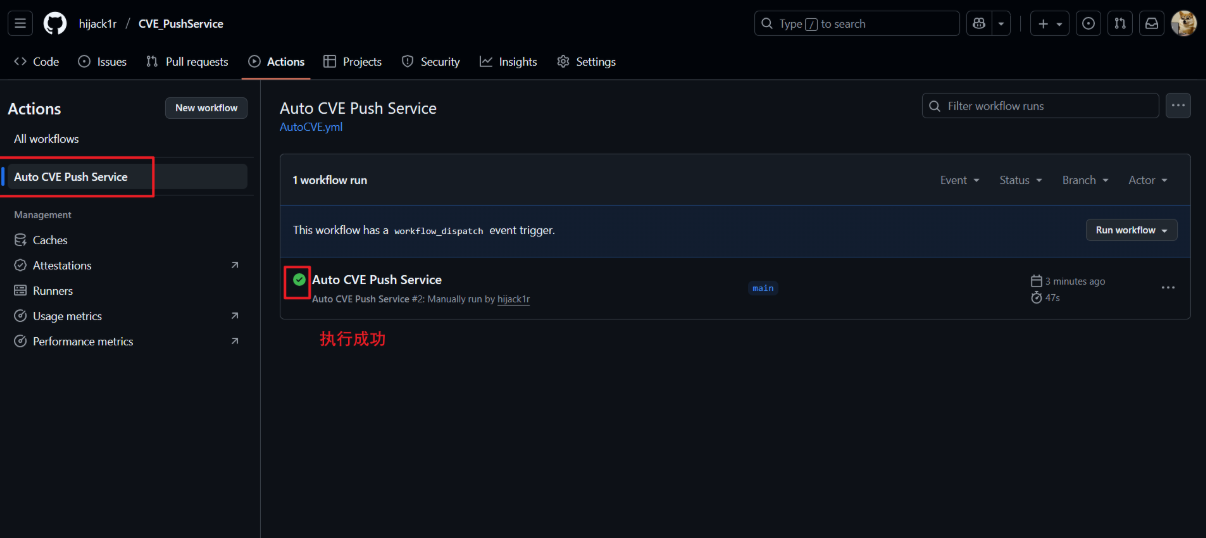Open the AutoCVE.yml workflow file link
Viewport: 1206px width, 538px height.
coord(311,127)
